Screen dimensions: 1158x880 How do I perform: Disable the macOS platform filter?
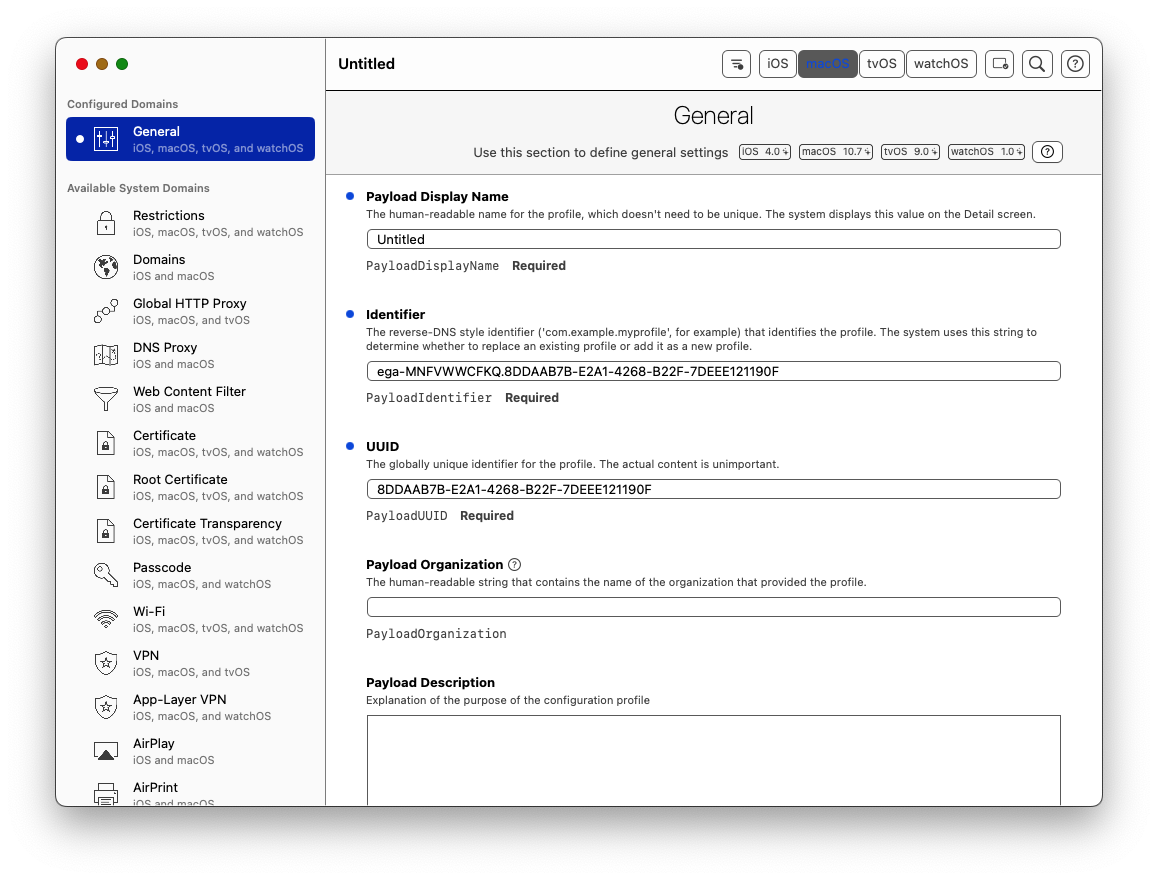pyautogui.click(x=827, y=63)
